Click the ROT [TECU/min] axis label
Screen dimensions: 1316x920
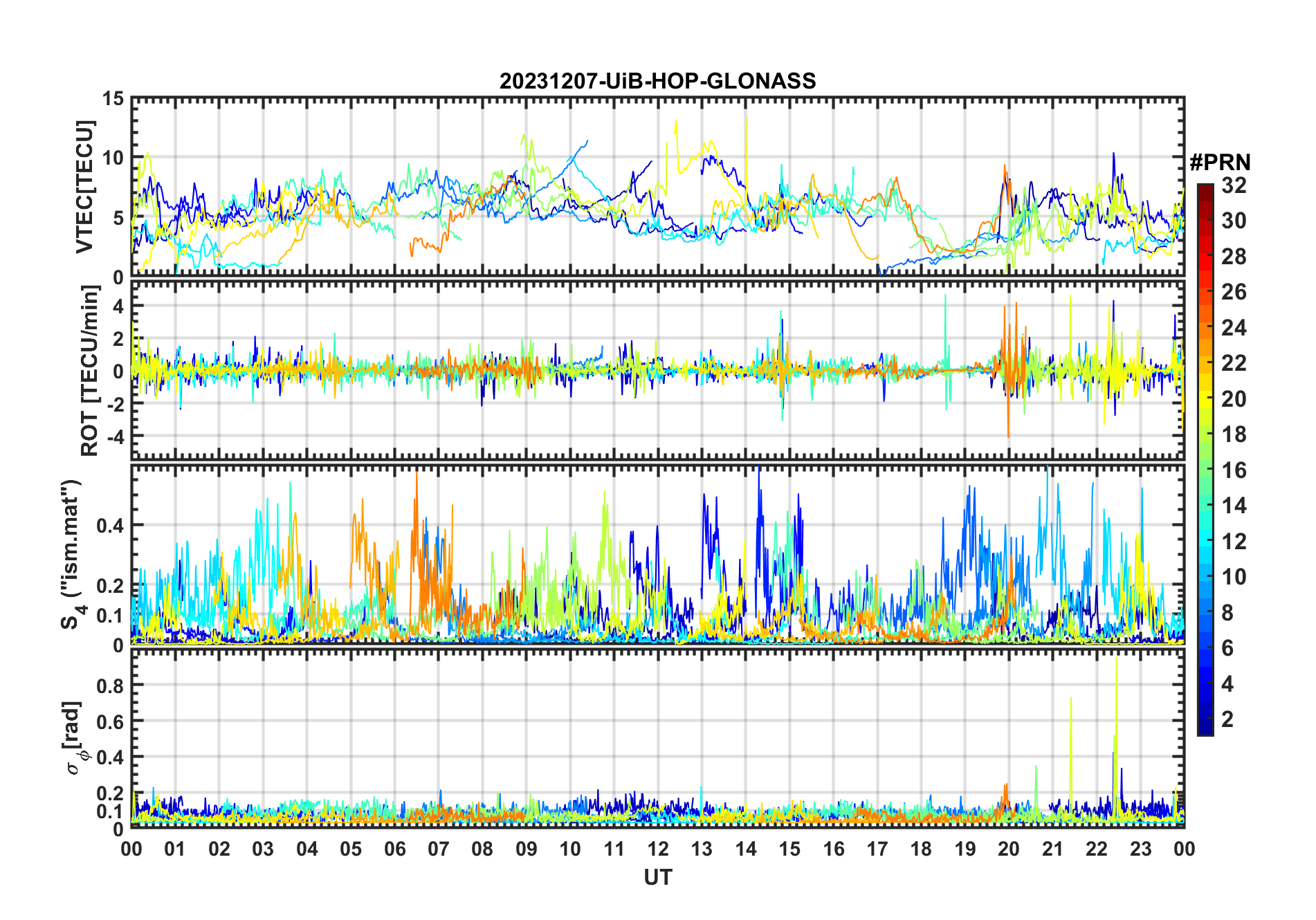tap(90, 370)
